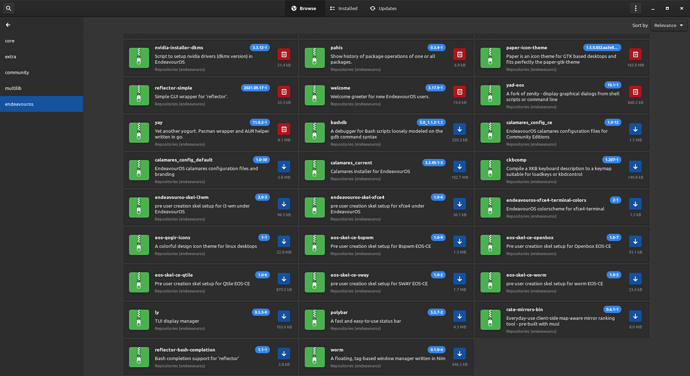
Task: Install rate-mirrors-bin with the download button
Action: pos(635,317)
